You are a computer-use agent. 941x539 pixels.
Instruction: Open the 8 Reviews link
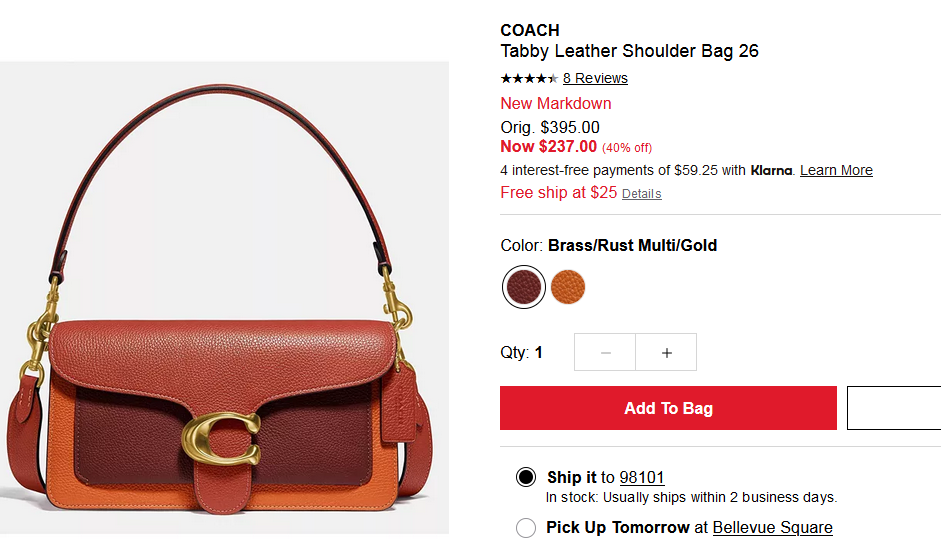(x=595, y=78)
